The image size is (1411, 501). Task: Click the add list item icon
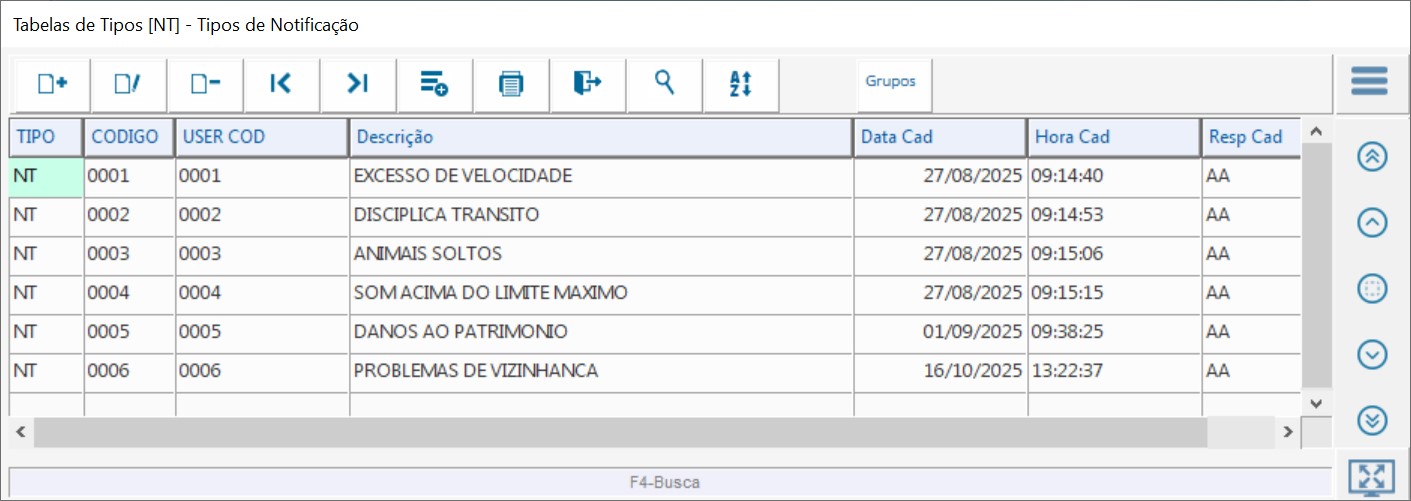coord(434,84)
